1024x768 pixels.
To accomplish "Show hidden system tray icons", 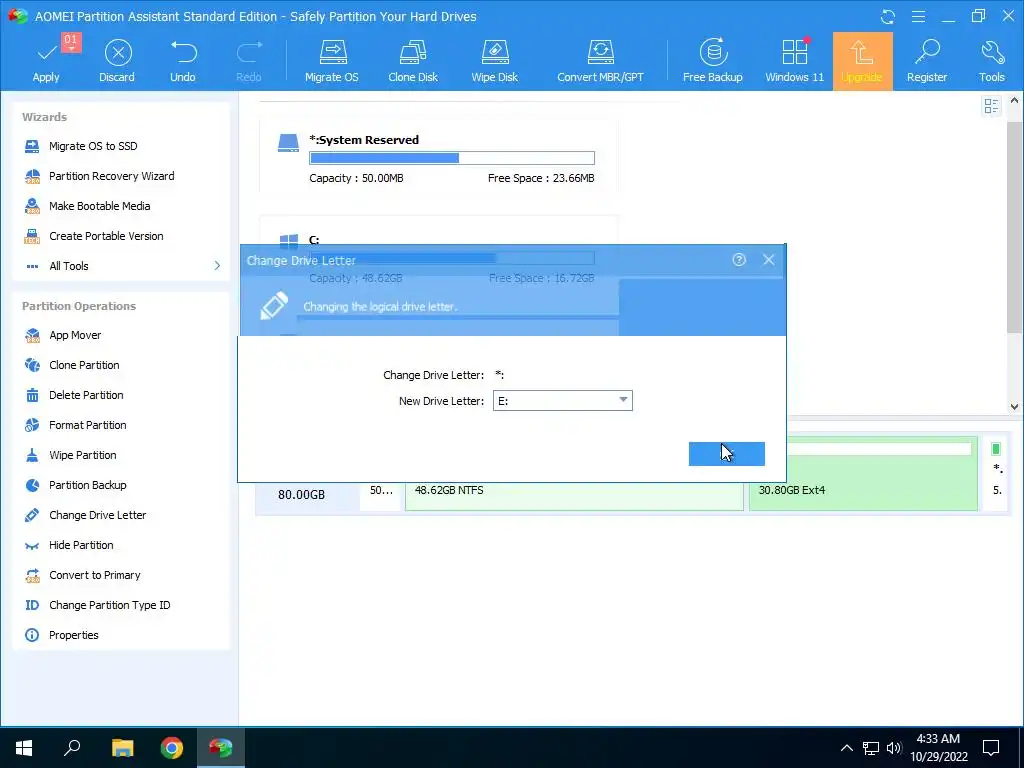I will pos(846,748).
